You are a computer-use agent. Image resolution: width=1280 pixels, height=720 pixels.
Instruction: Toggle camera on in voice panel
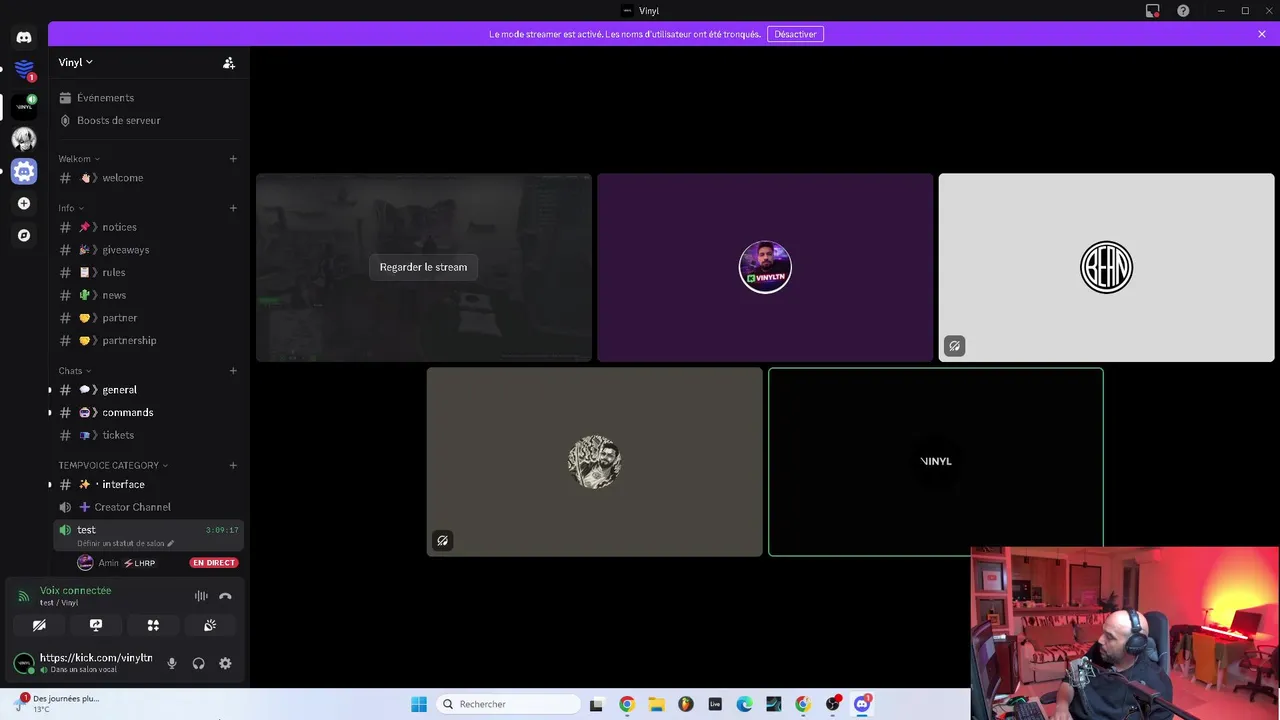39,625
